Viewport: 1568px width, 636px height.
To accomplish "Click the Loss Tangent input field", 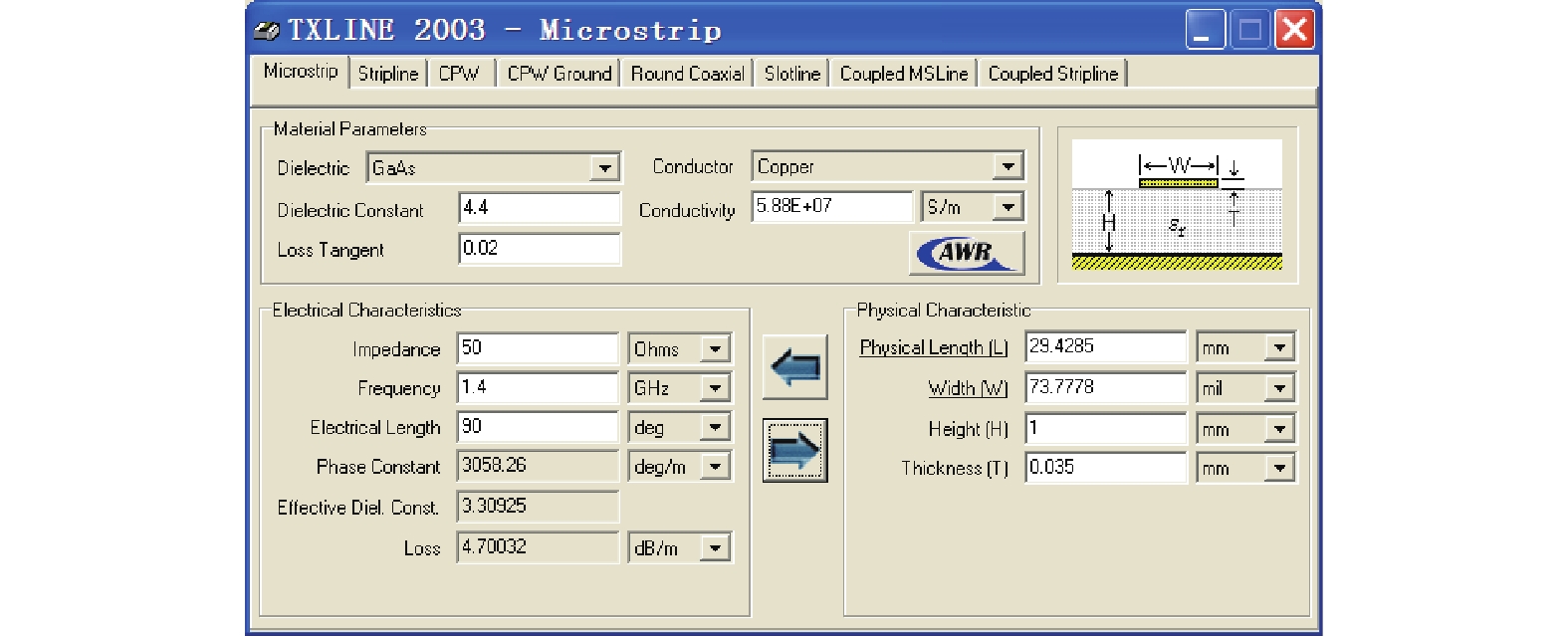I will point(539,249).
